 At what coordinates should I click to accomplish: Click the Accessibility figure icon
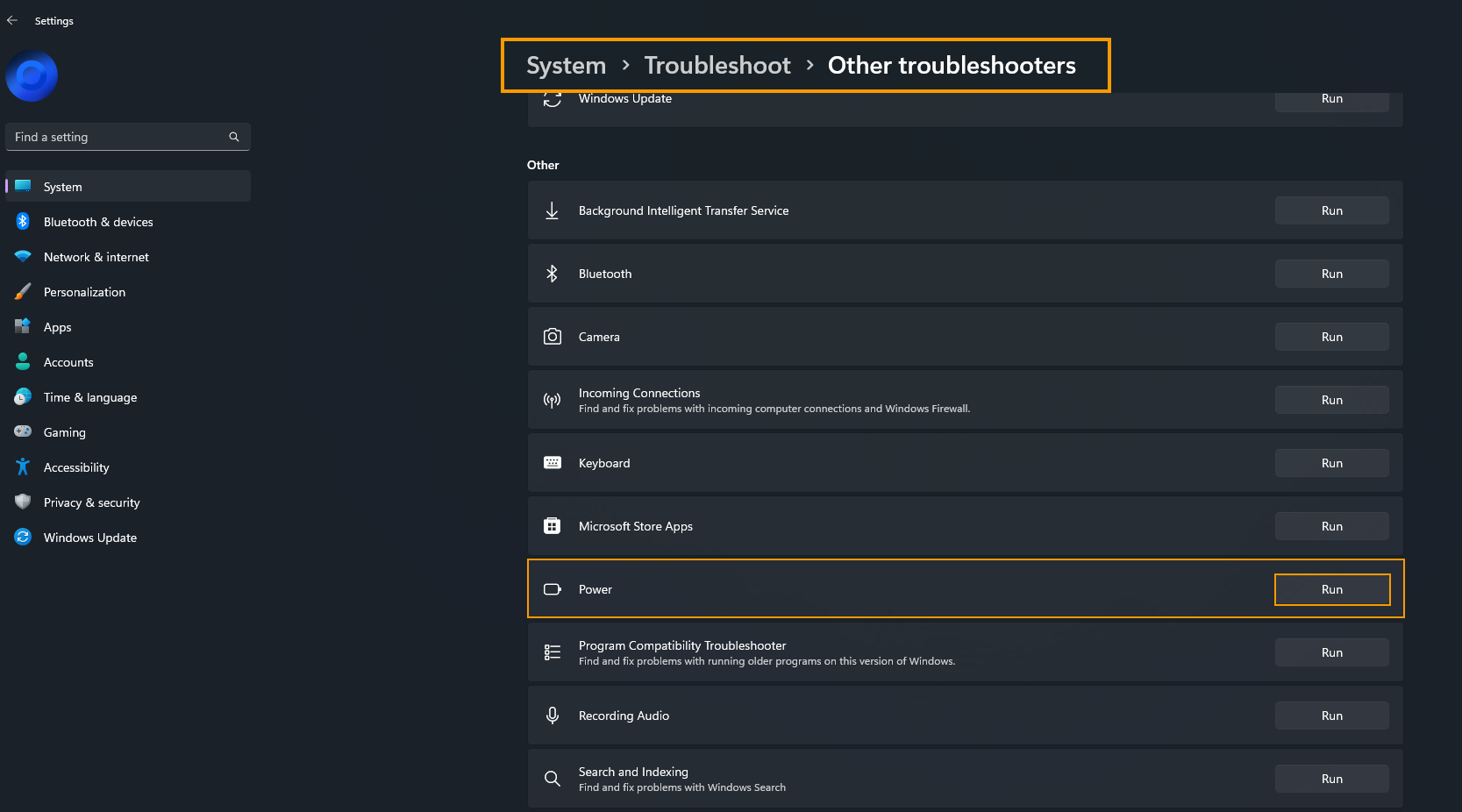tap(23, 467)
